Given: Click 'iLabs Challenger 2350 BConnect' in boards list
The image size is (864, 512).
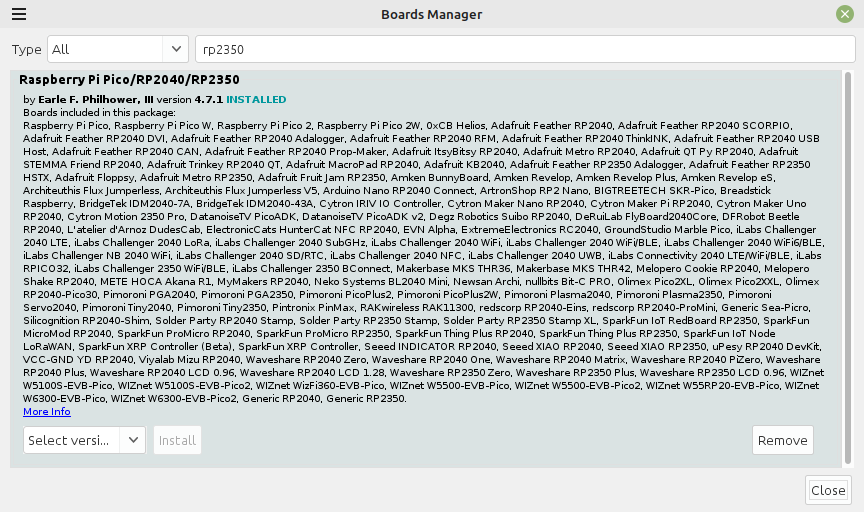Looking at the screenshot, I should click(311, 268).
